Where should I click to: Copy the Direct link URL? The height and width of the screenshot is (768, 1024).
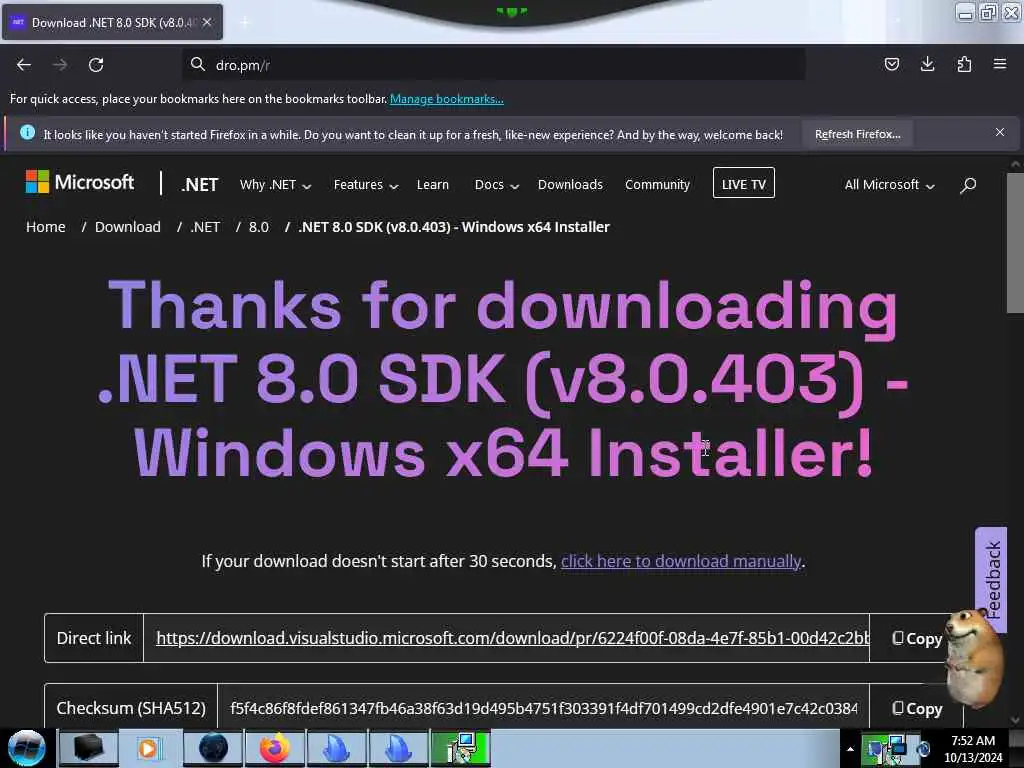tap(916, 639)
